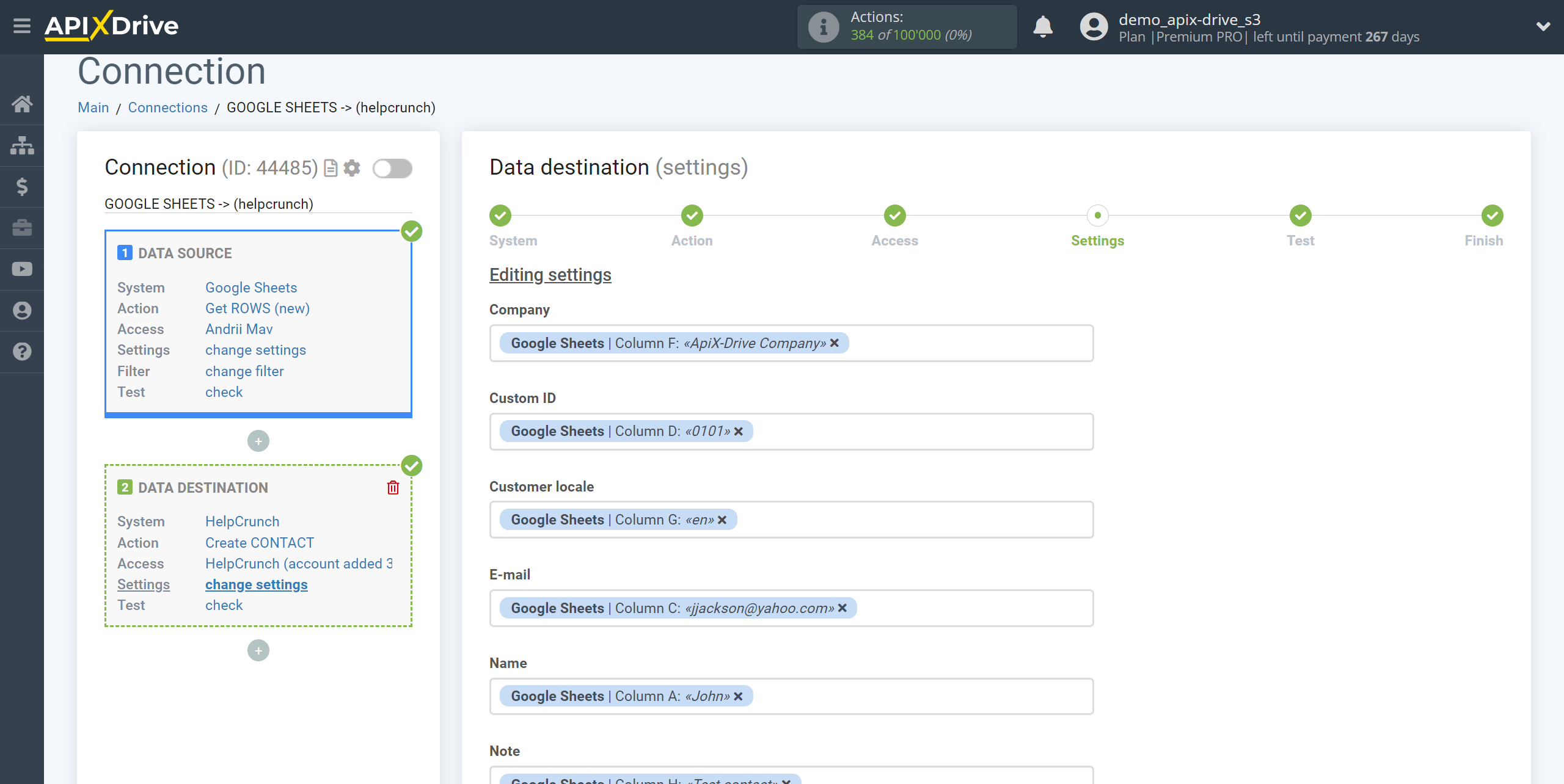Open Main breadcrumb link
This screenshot has height=784, width=1564.
(x=93, y=107)
